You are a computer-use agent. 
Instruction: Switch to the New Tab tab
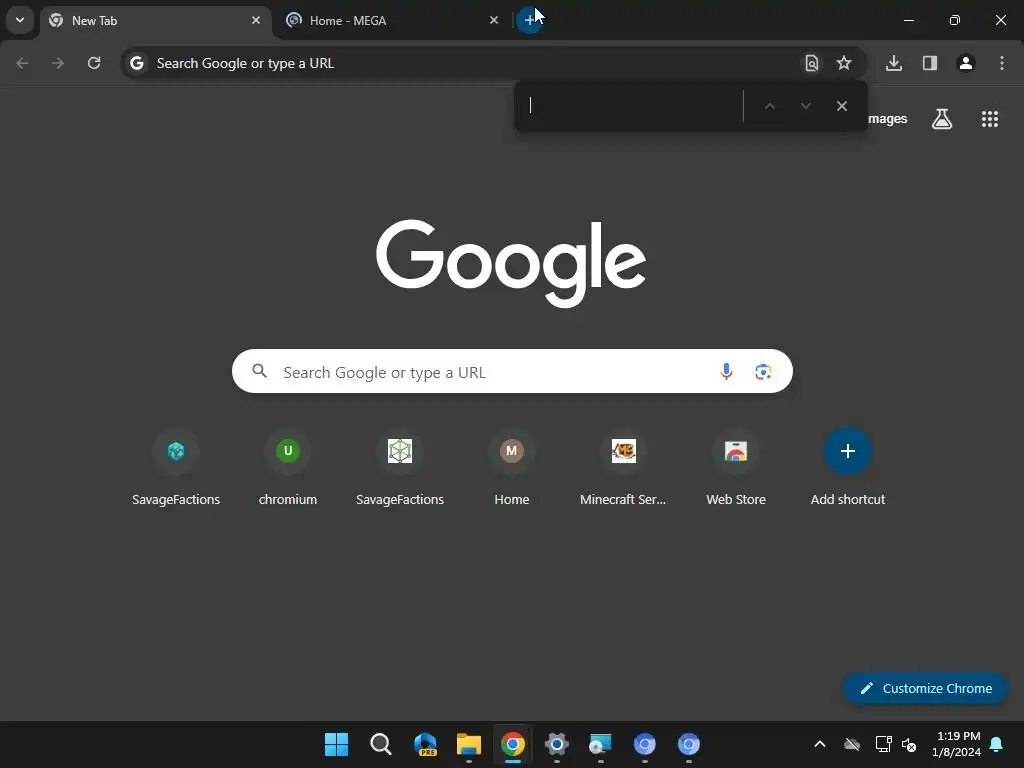[x=155, y=20]
